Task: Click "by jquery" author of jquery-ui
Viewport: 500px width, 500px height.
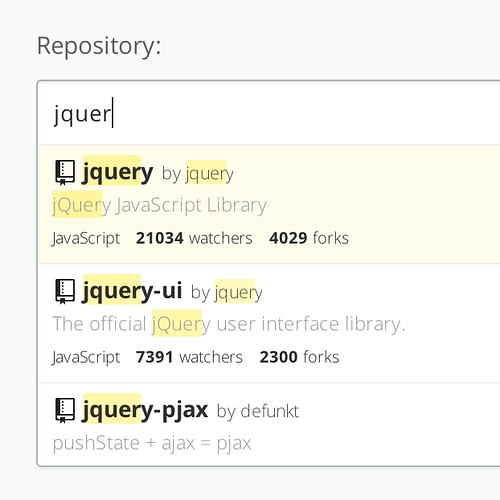Action: pos(227,293)
